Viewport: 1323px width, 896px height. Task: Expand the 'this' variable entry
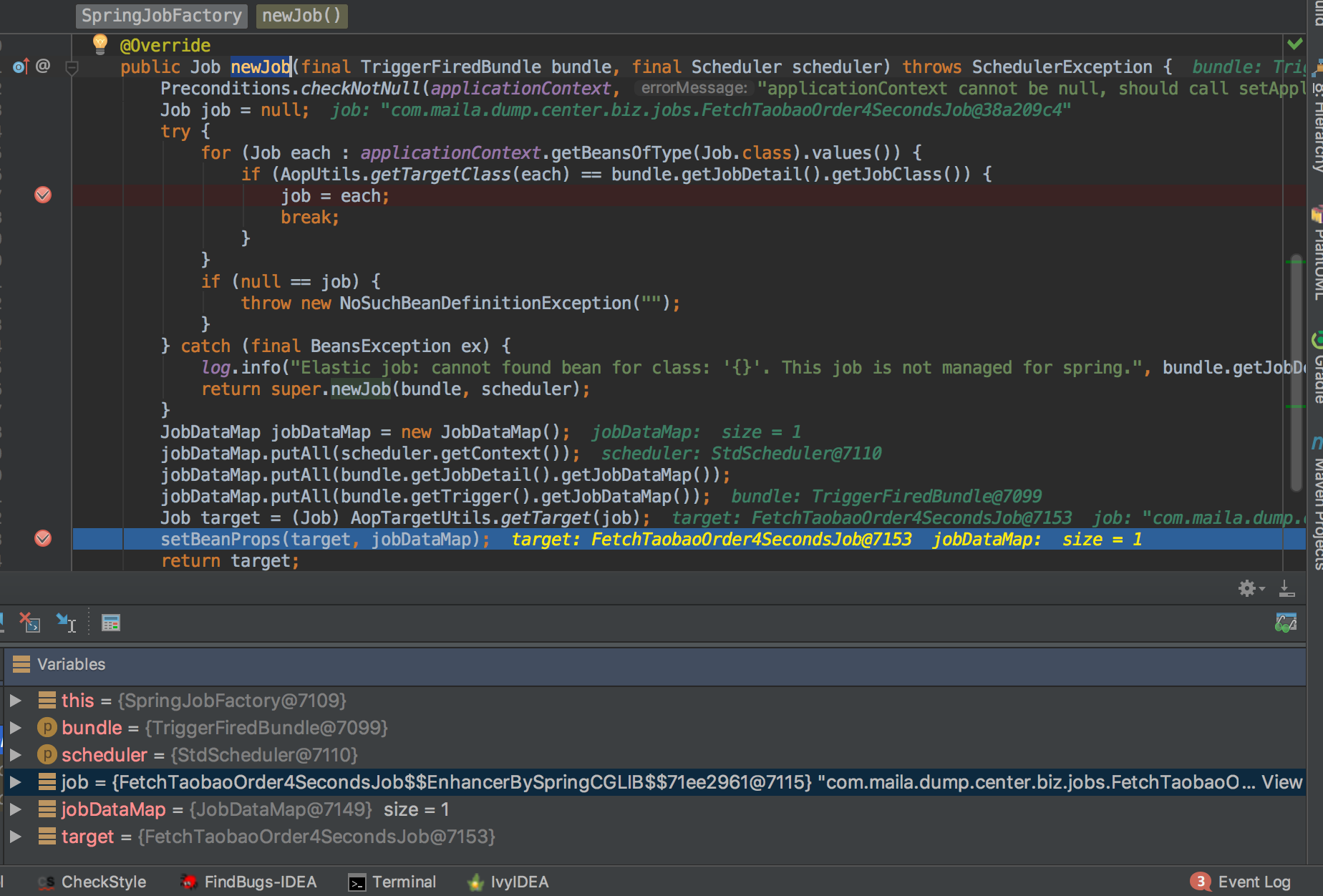point(16,701)
